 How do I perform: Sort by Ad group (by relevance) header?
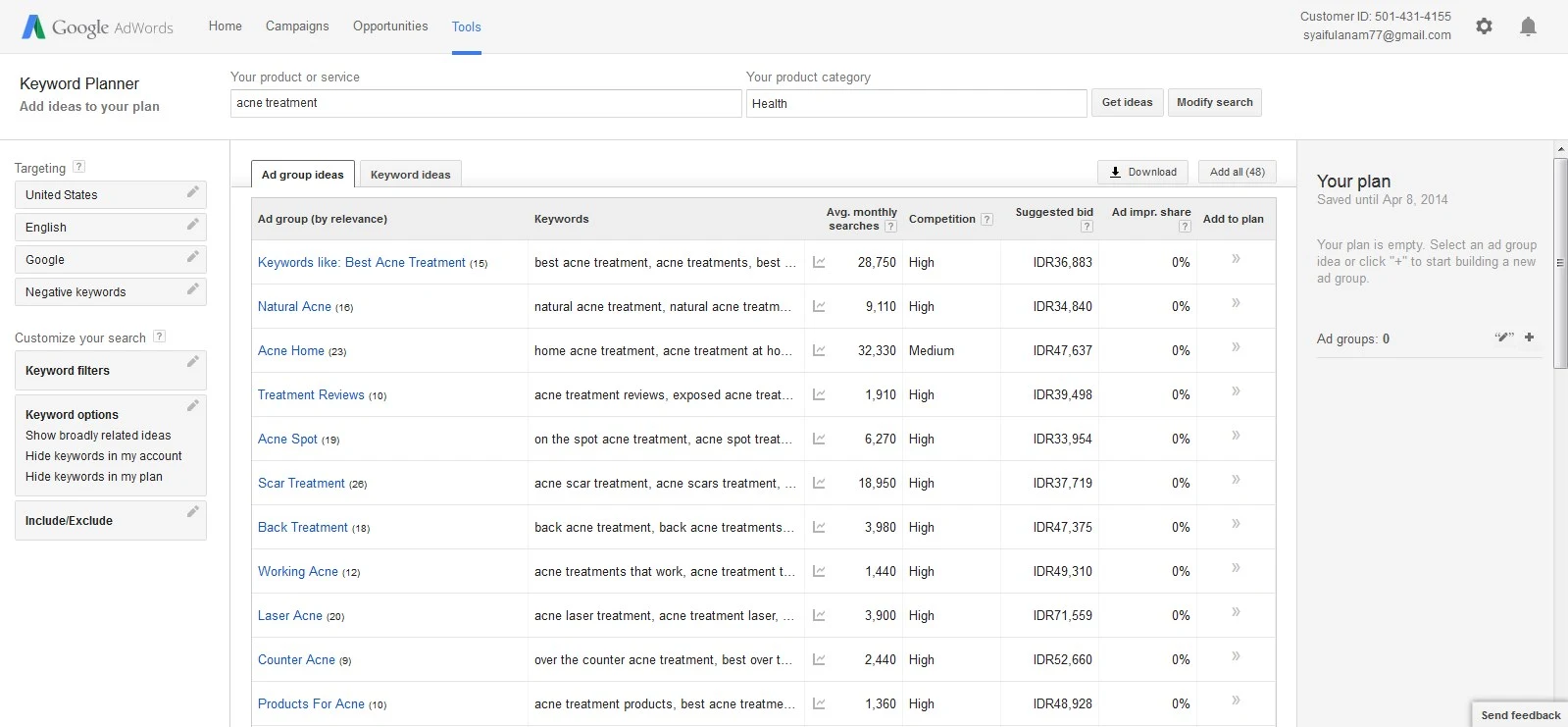click(x=323, y=219)
